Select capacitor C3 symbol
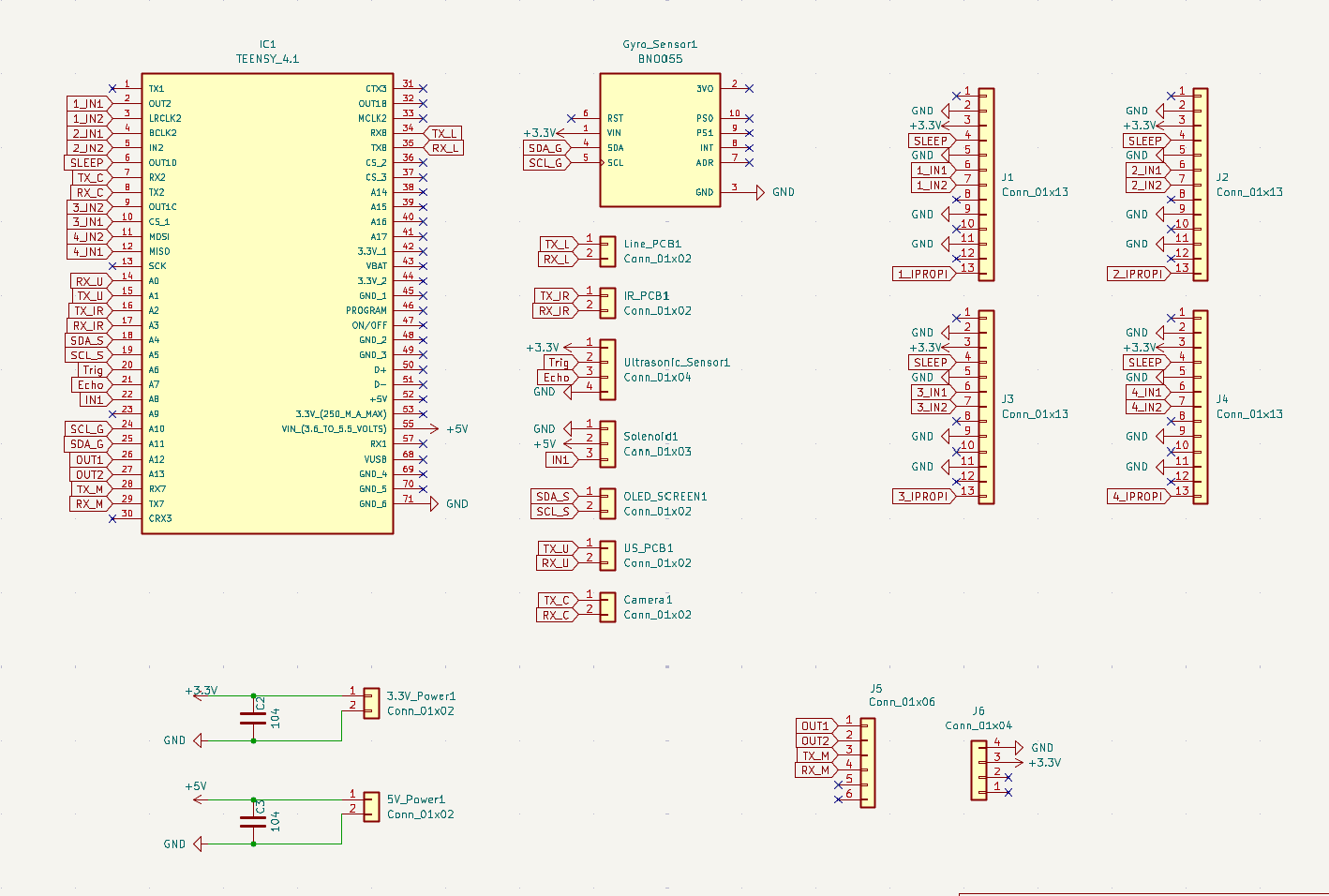The height and width of the screenshot is (896, 1329). tap(253, 822)
